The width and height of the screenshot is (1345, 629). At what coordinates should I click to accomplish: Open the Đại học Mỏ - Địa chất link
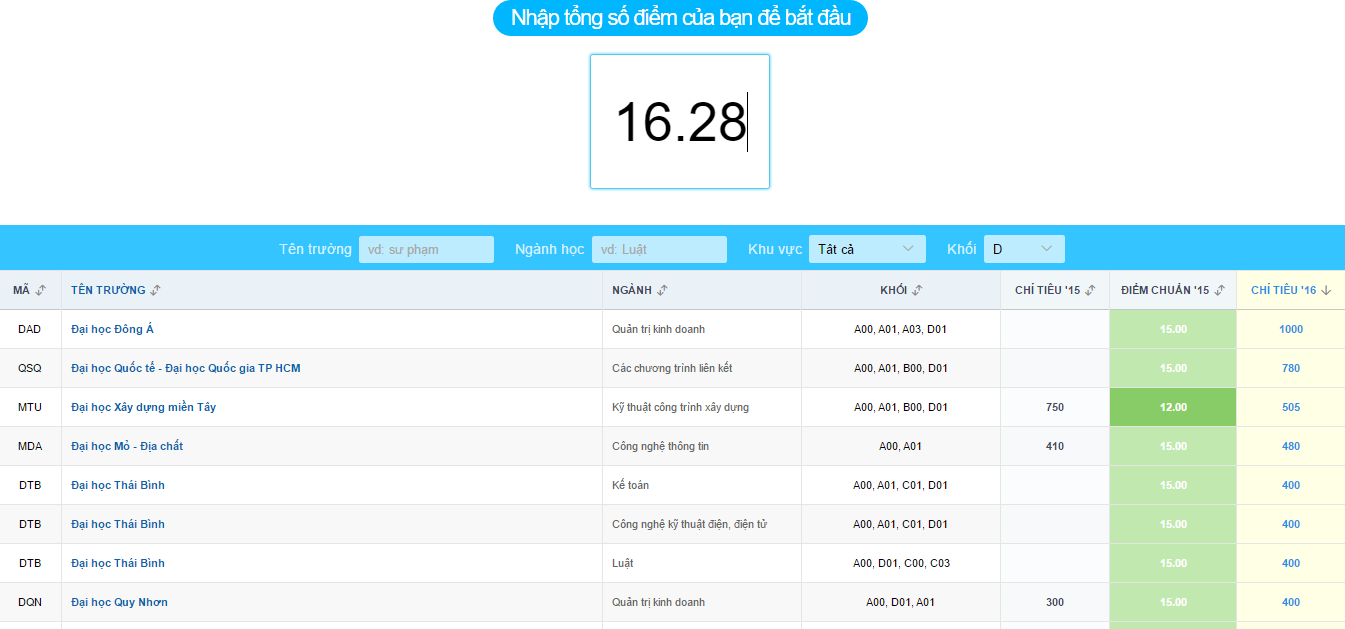tap(127, 446)
